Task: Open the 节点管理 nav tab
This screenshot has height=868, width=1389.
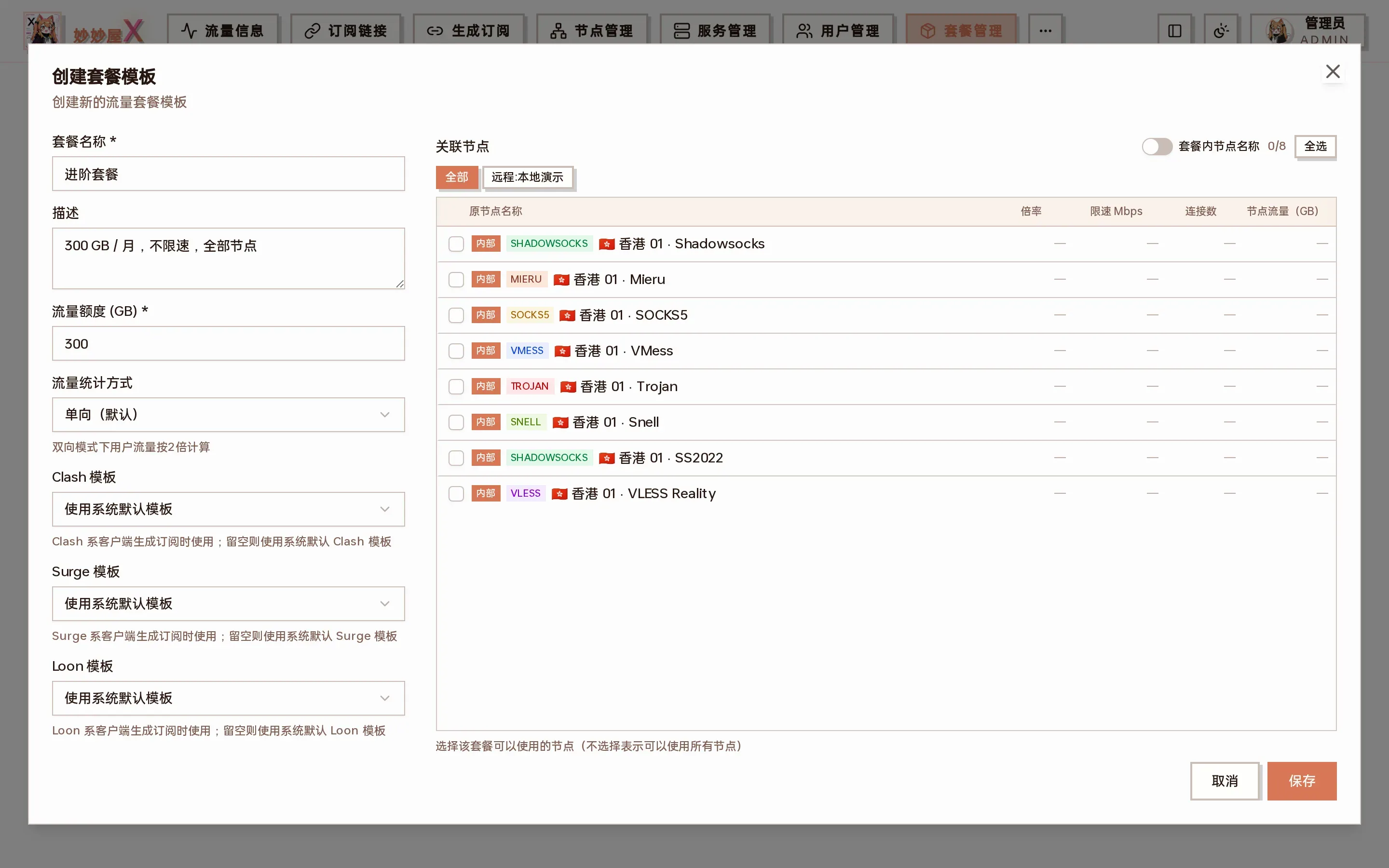Action: coord(592,30)
